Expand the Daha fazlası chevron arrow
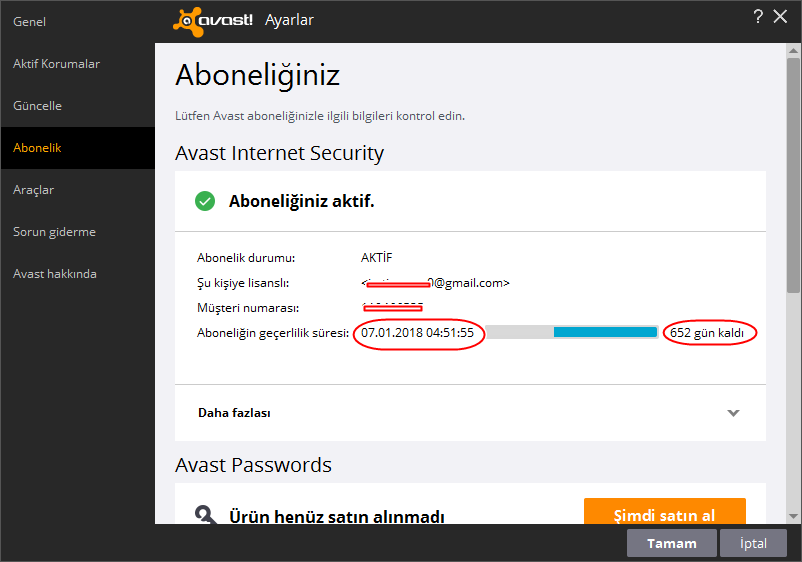The image size is (802, 562). point(733,413)
